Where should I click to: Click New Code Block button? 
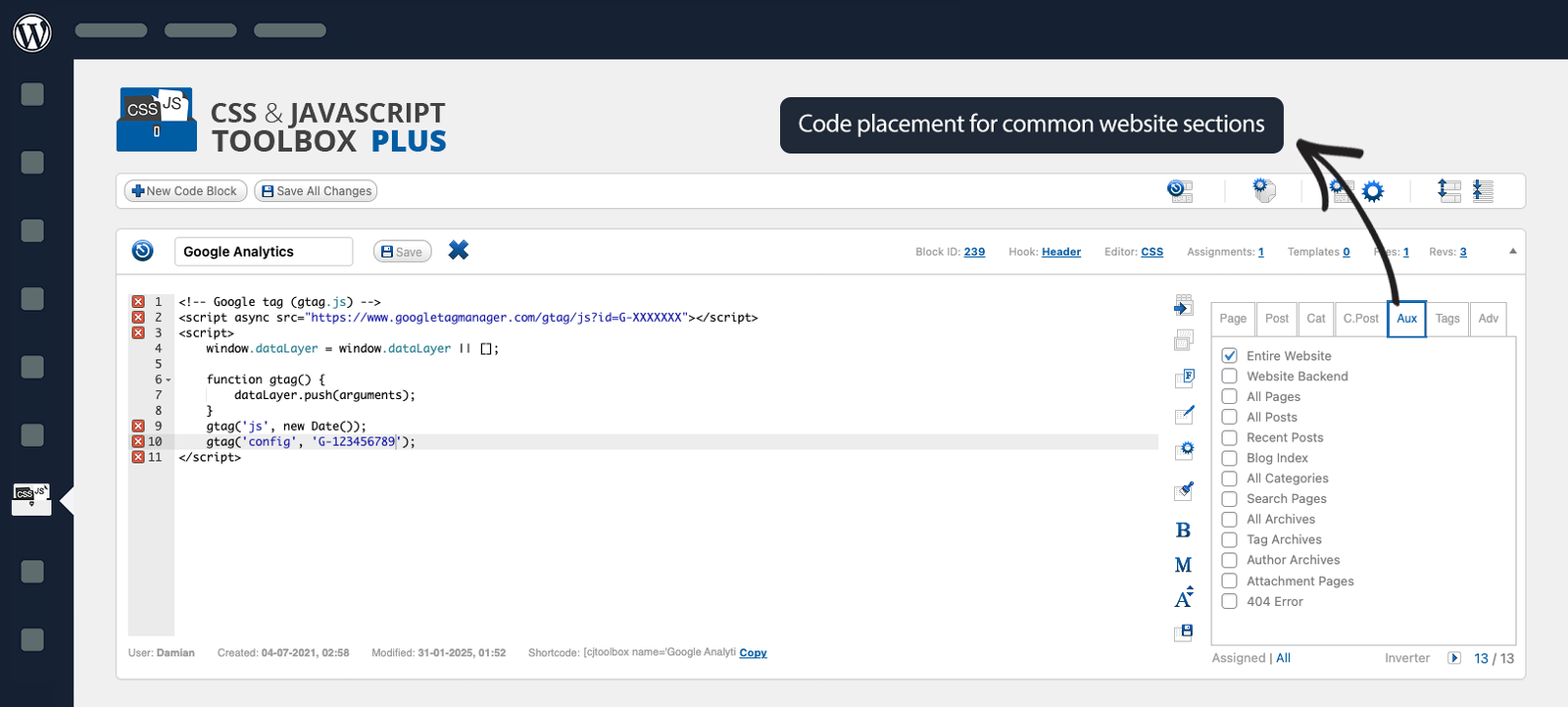pos(185,191)
